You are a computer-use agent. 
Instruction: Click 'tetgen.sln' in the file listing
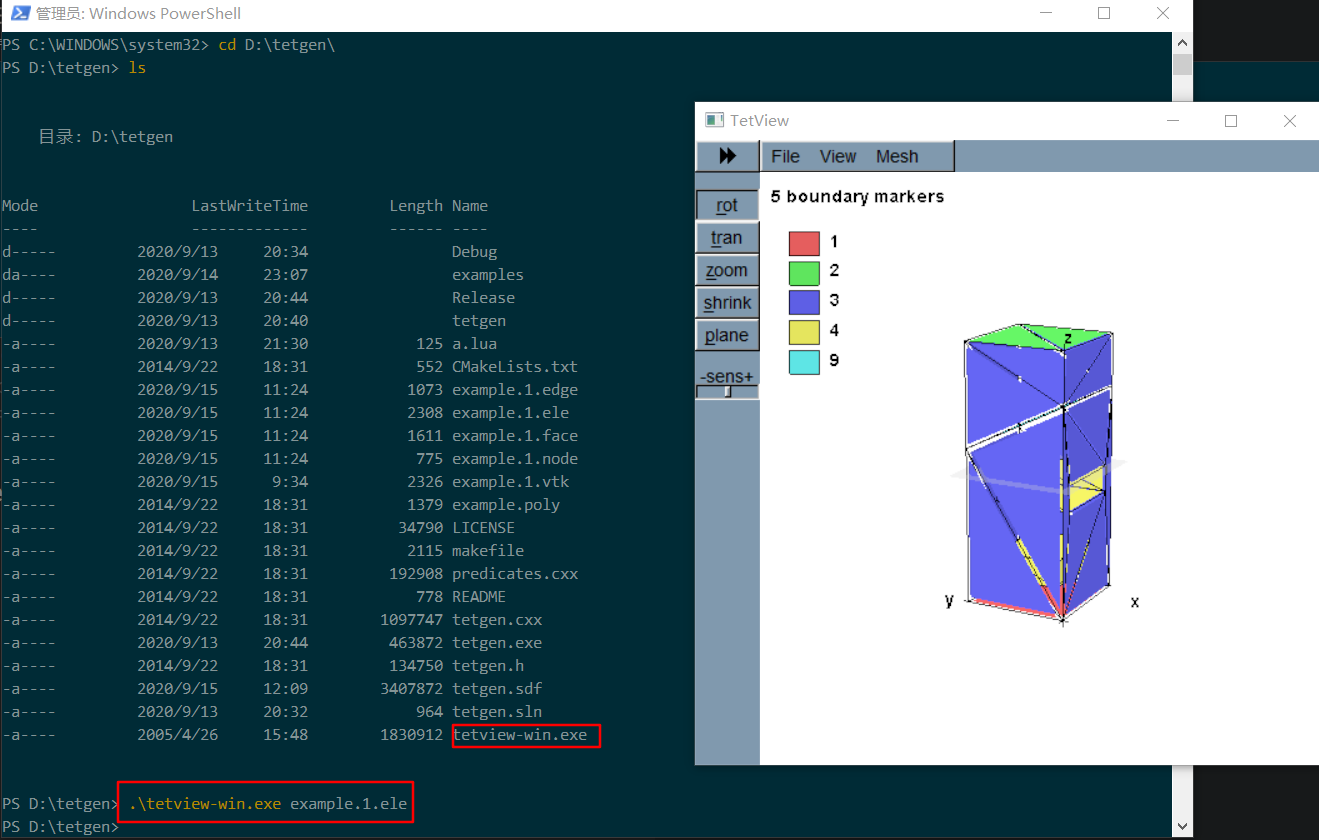click(497, 711)
